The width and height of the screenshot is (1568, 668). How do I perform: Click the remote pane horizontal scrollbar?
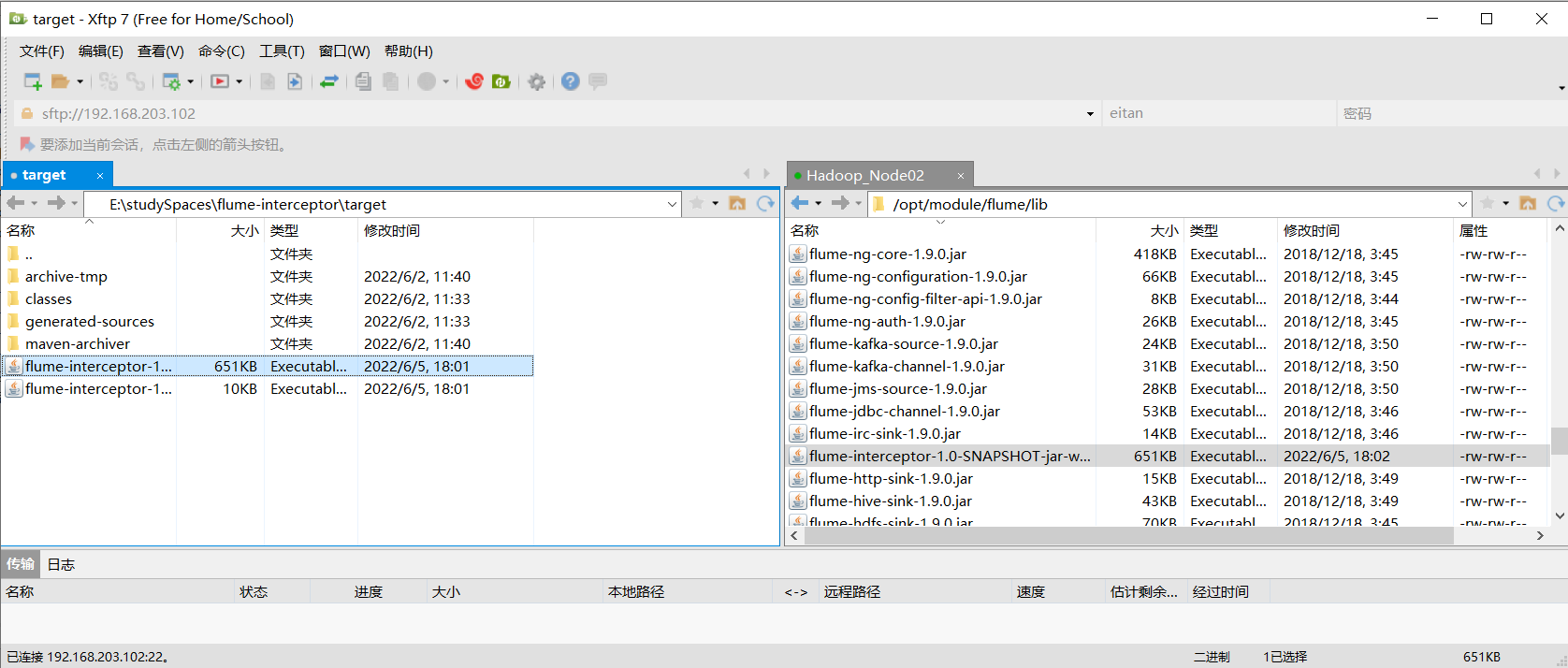[x=1128, y=535]
